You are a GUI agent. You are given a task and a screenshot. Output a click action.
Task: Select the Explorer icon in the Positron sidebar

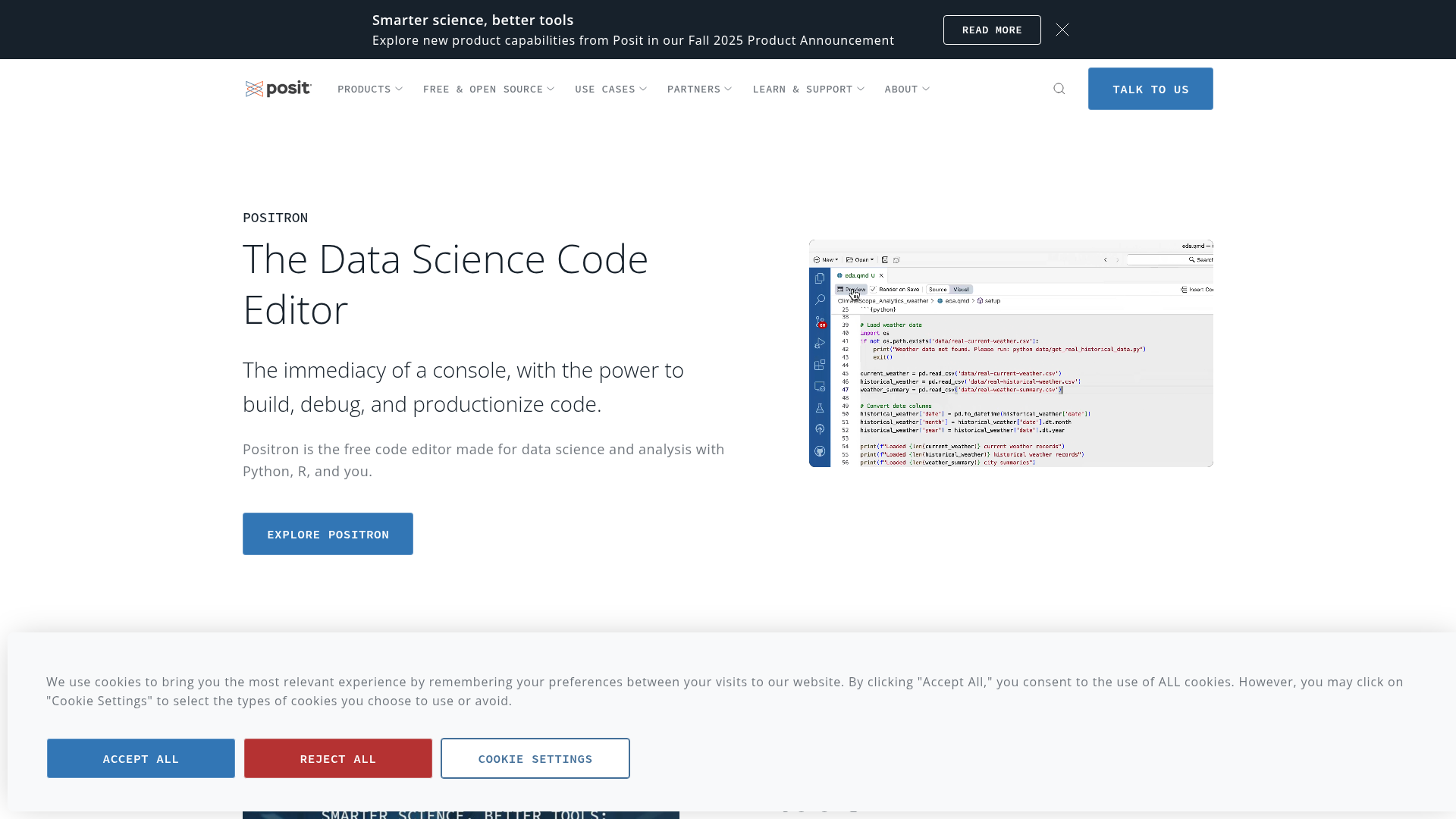point(820,278)
